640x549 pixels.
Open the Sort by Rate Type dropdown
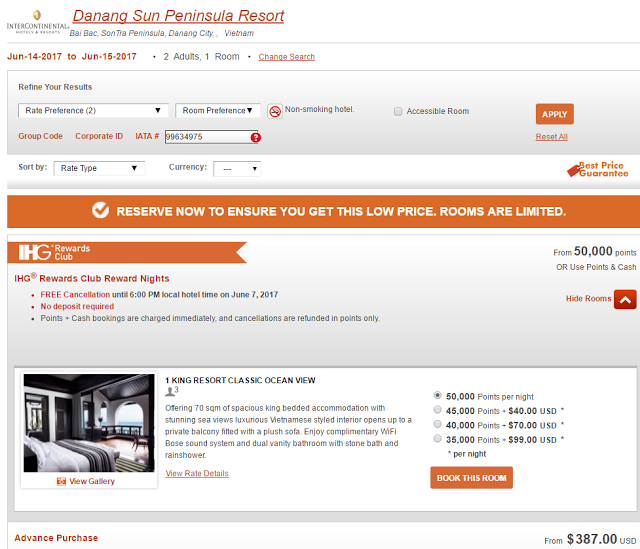(99, 168)
